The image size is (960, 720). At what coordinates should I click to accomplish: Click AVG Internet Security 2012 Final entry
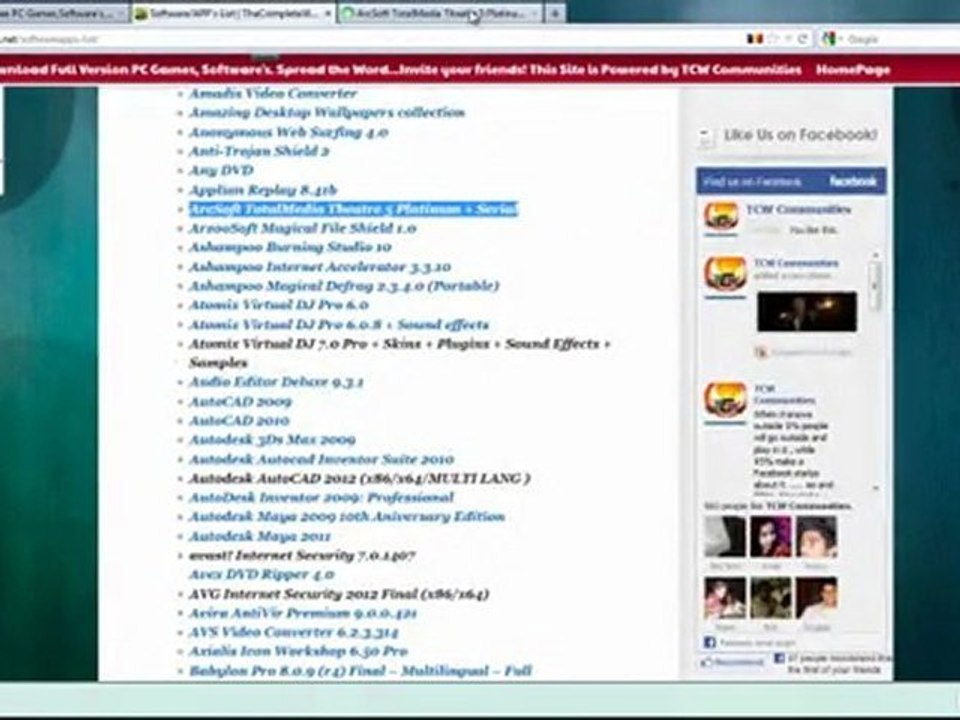click(x=339, y=594)
